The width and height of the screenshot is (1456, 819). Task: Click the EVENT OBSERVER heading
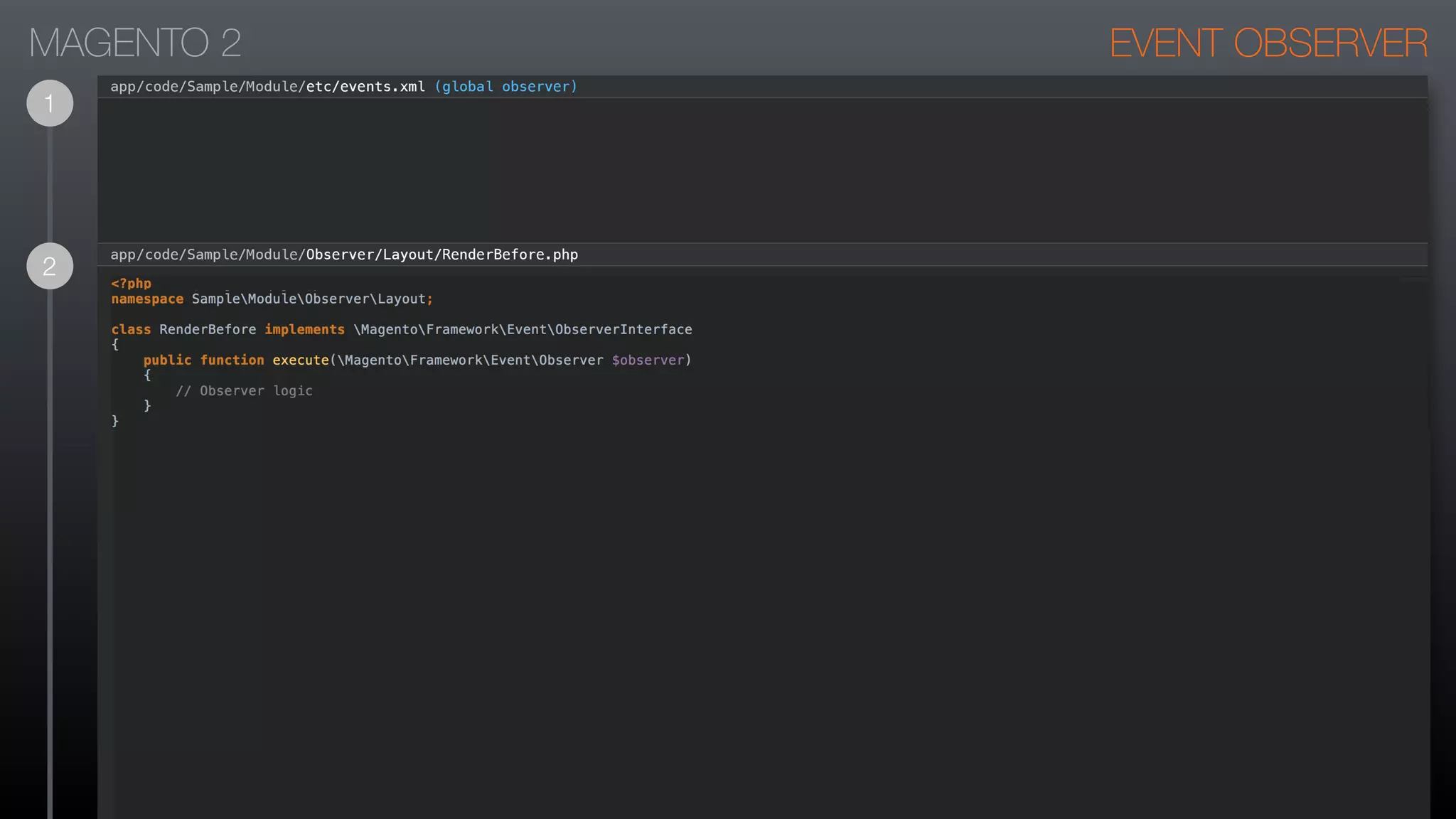coord(1268,43)
